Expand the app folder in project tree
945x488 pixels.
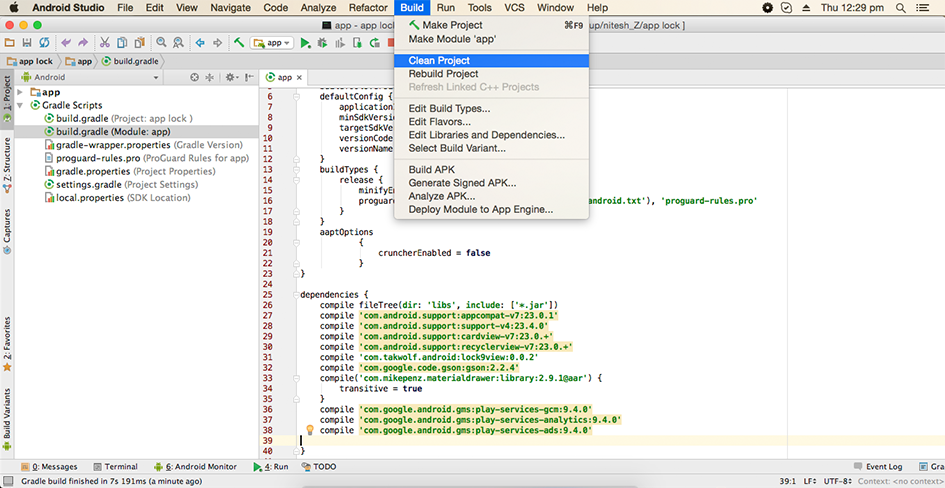20,92
